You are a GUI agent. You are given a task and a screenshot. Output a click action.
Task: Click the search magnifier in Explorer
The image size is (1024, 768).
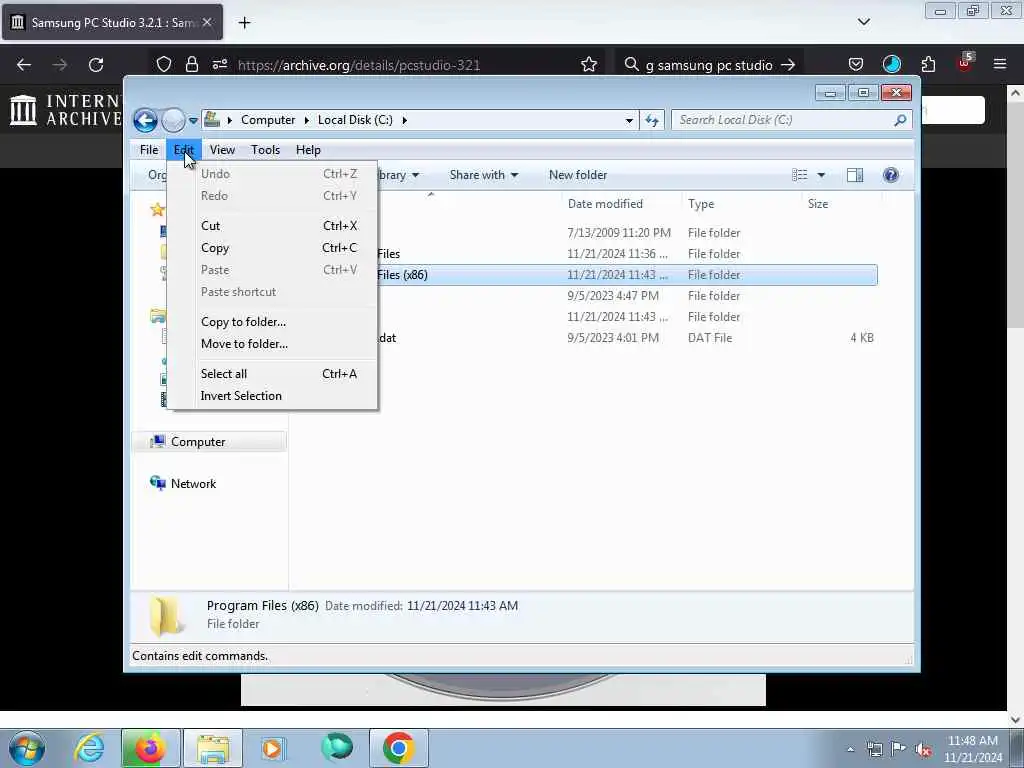(x=900, y=120)
